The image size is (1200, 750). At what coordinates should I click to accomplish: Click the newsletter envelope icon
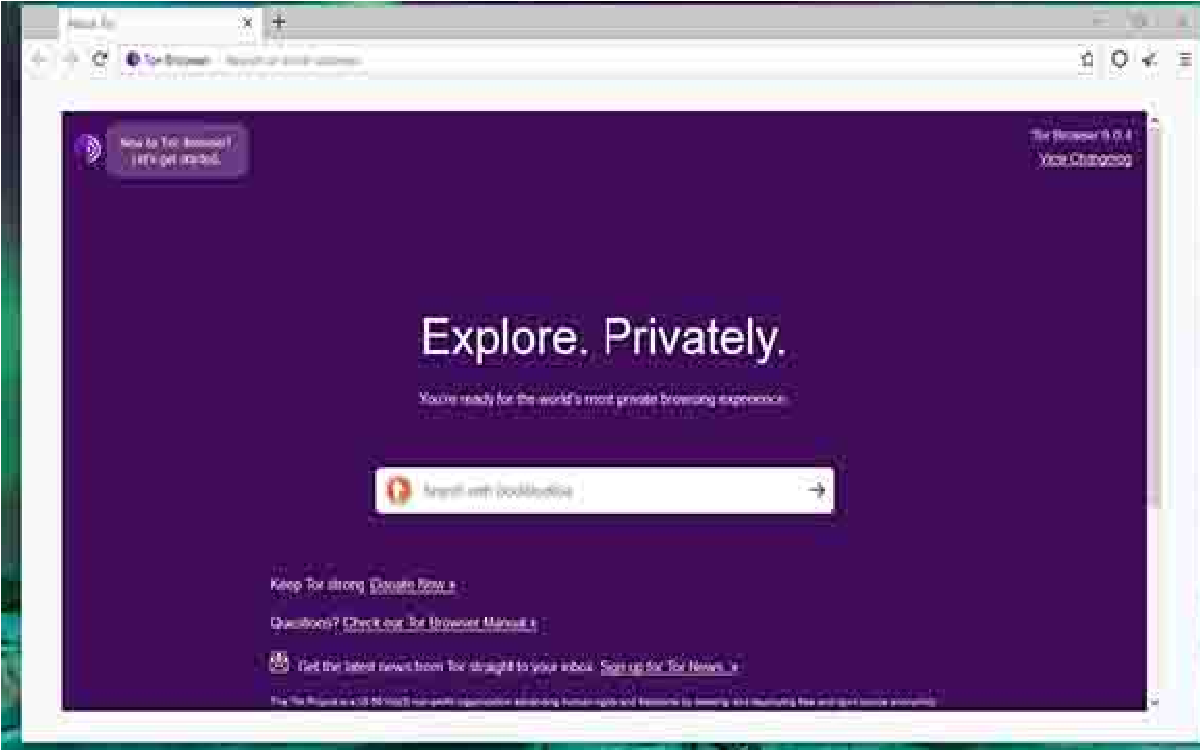pyautogui.click(x=279, y=662)
